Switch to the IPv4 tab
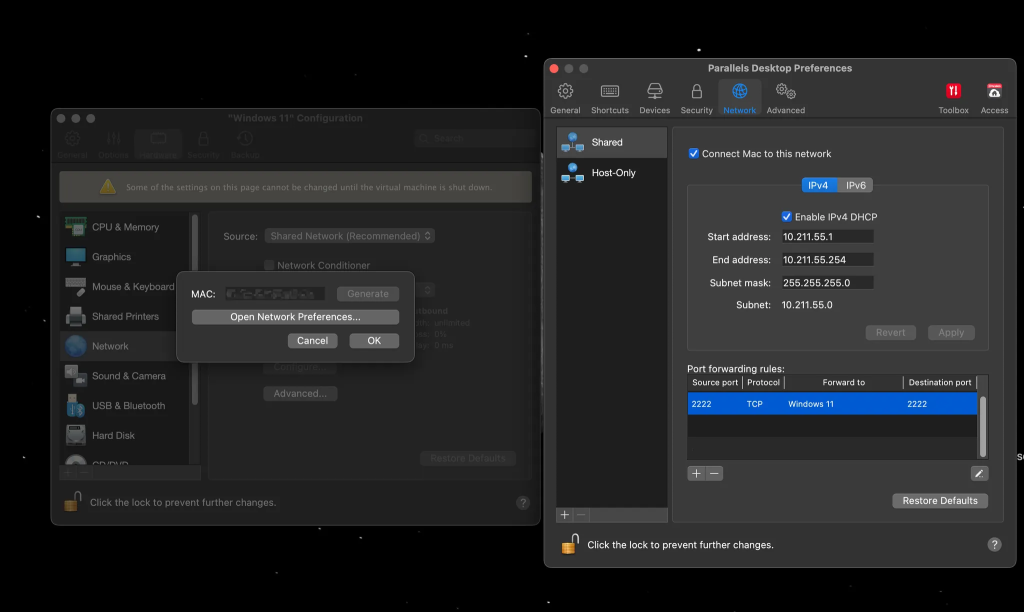Screen dimensions: 1024x612 coord(818,185)
